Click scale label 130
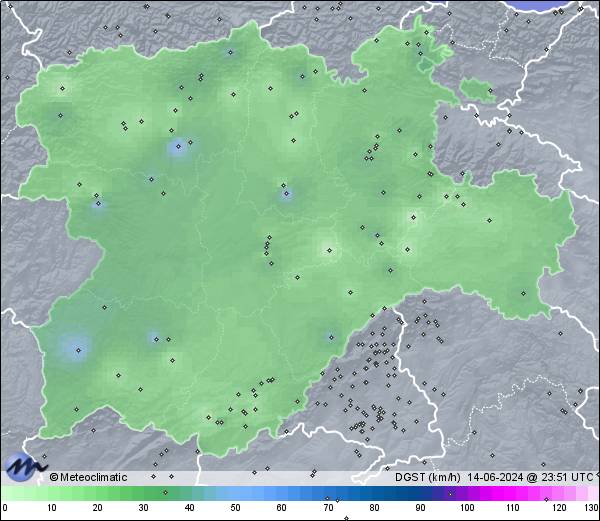600x521 pixels. point(592,508)
